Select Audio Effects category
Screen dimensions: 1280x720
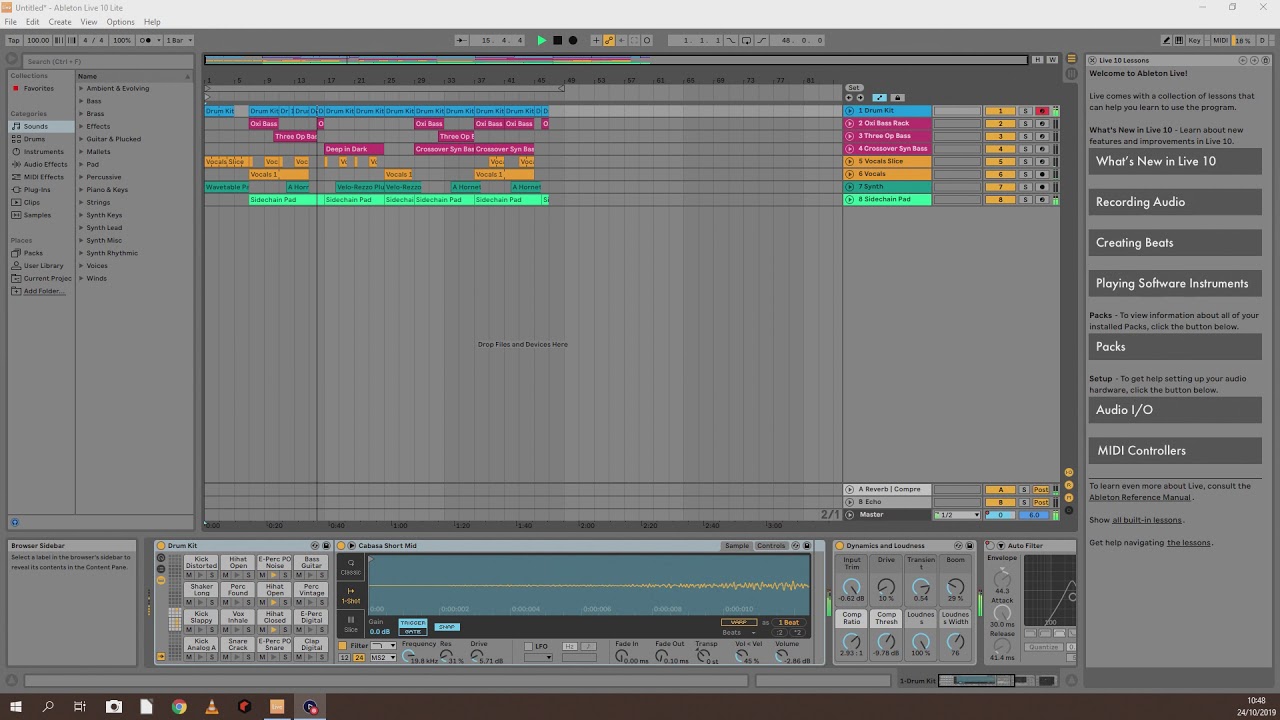[45, 164]
